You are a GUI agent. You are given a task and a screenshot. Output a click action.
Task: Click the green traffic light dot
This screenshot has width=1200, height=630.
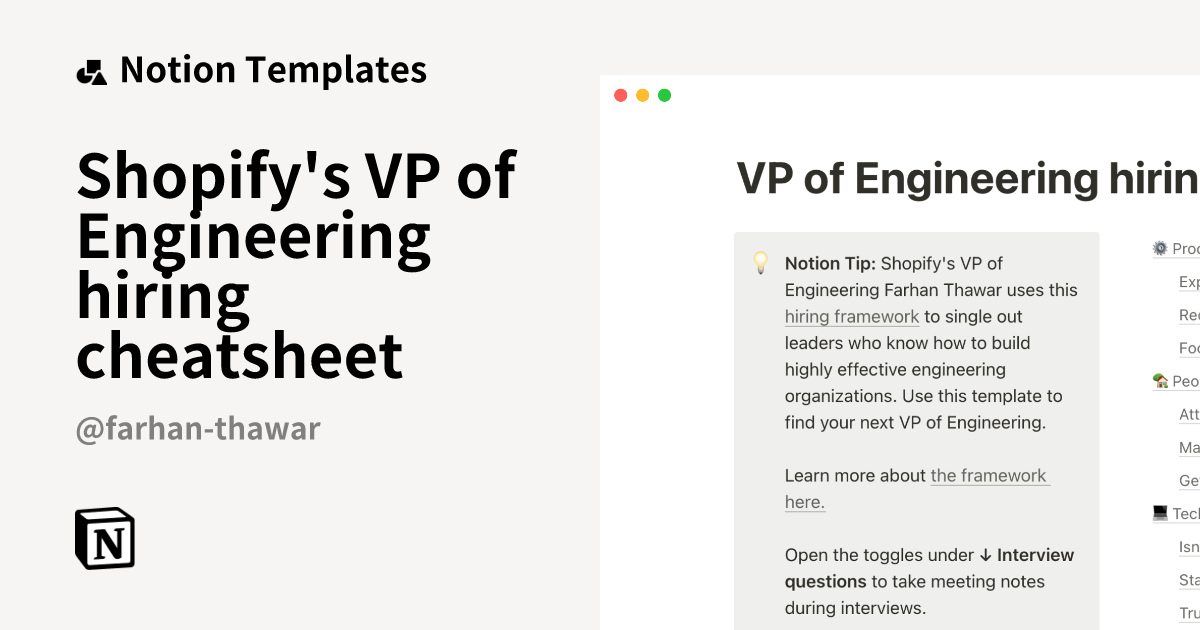[x=664, y=94]
